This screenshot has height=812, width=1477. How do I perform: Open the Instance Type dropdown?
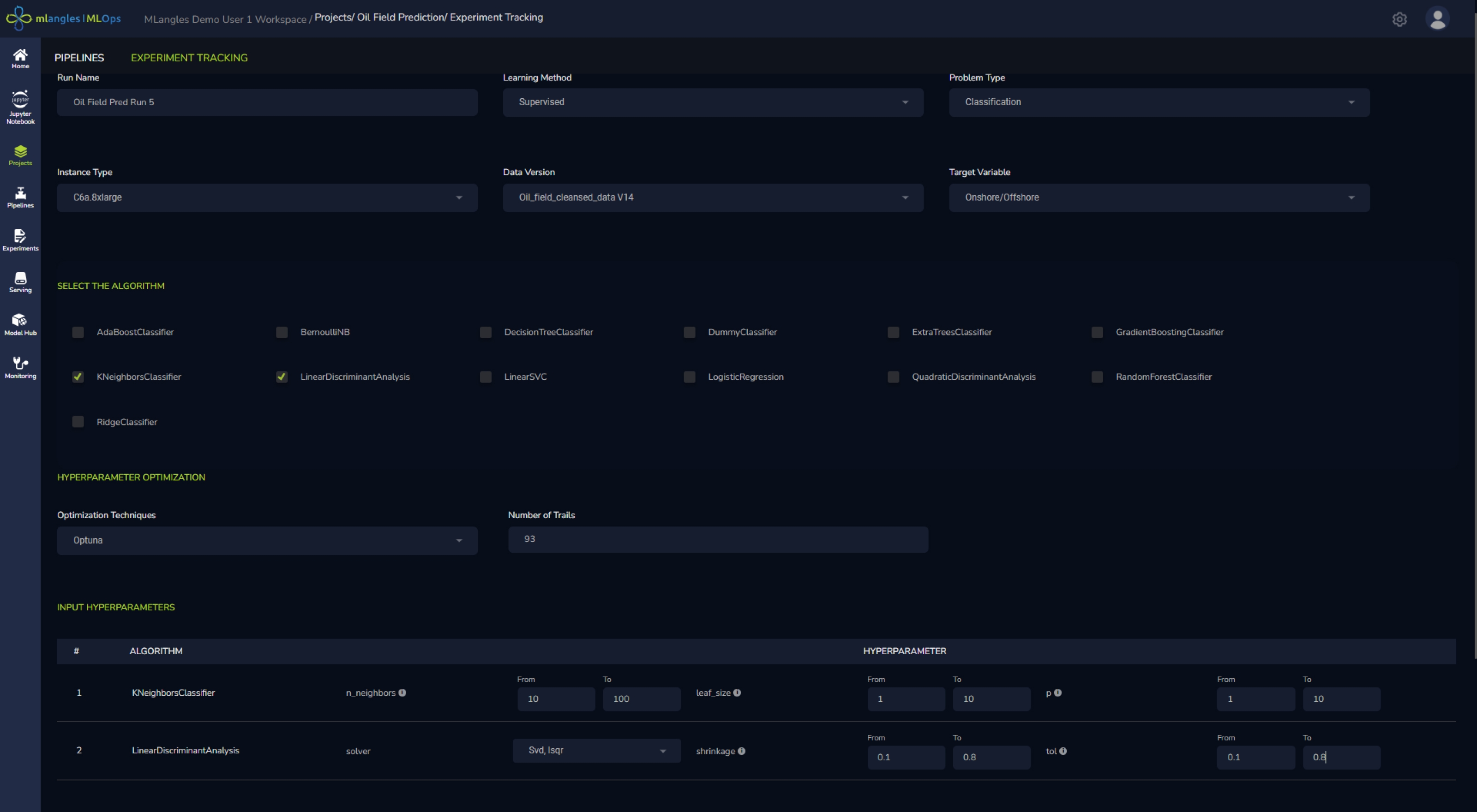[x=267, y=198]
